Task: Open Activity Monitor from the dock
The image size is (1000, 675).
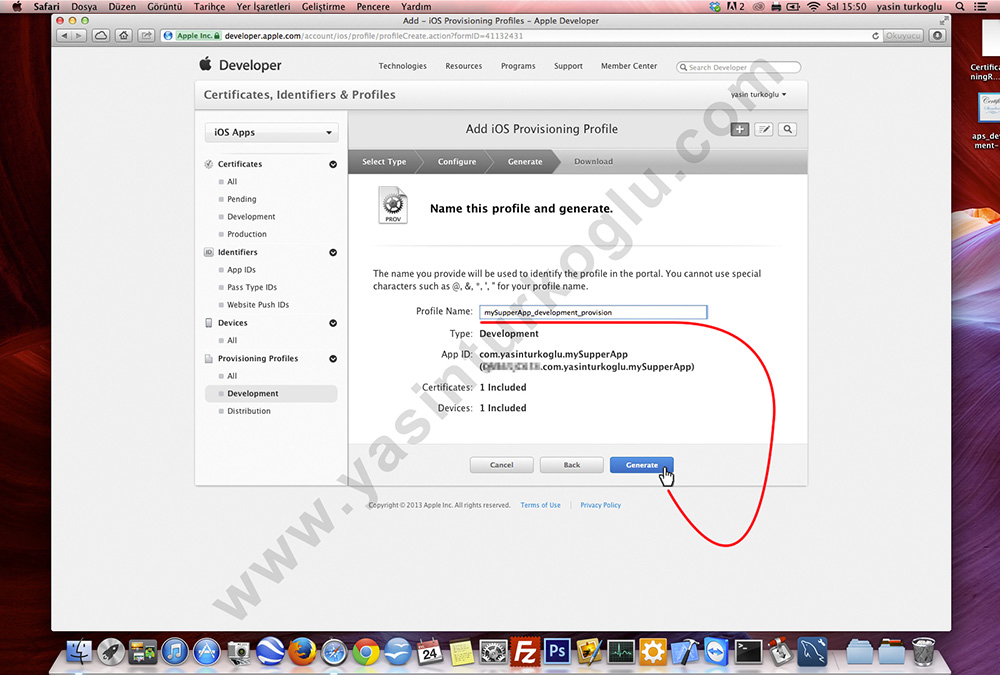Action: 621,652
